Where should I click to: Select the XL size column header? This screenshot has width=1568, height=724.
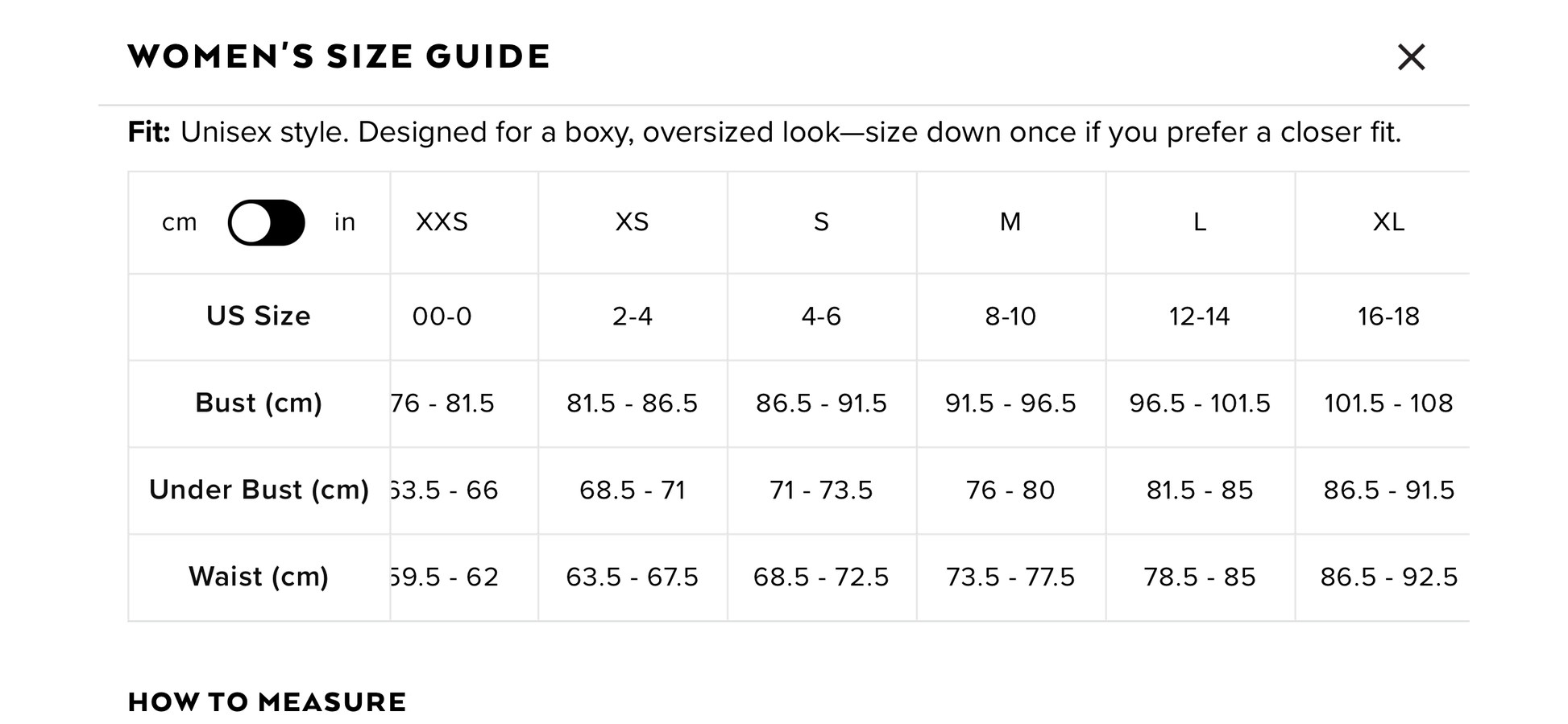pyautogui.click(x=1388, y=222)
